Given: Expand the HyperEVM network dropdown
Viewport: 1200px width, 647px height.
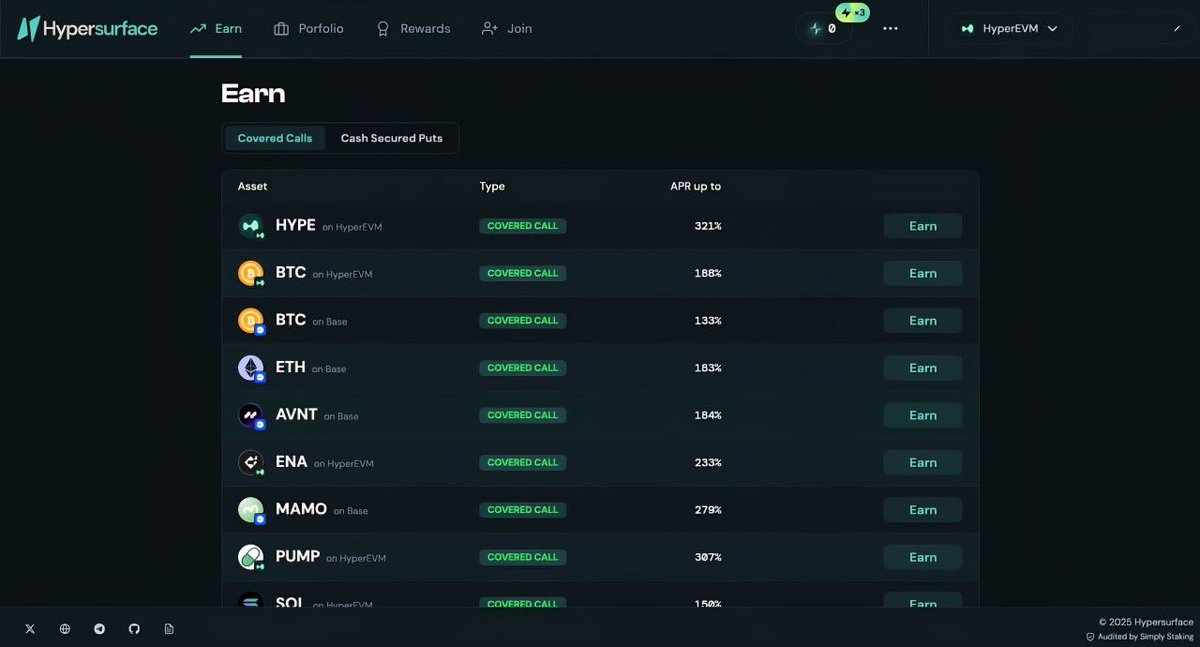Looking at the screenshot, I should (x=1010, y=29).
